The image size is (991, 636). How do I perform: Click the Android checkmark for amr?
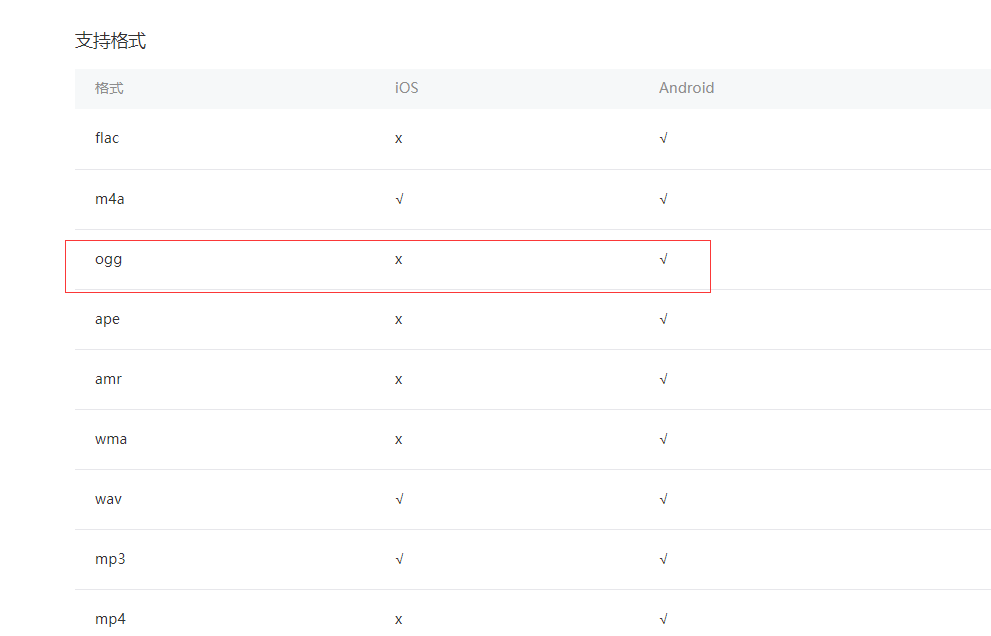point(663,379)
